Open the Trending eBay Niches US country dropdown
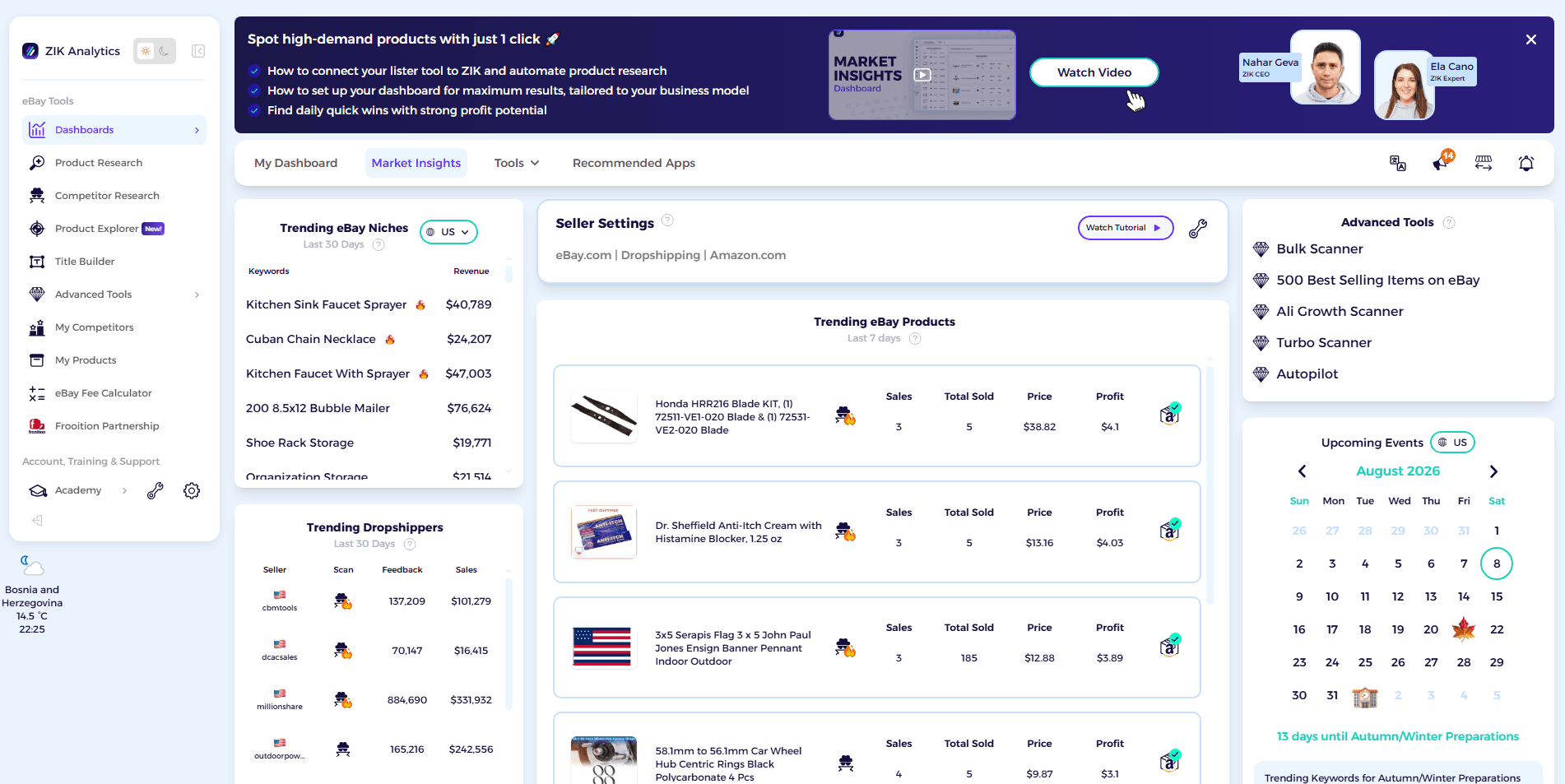 (448, 232)
